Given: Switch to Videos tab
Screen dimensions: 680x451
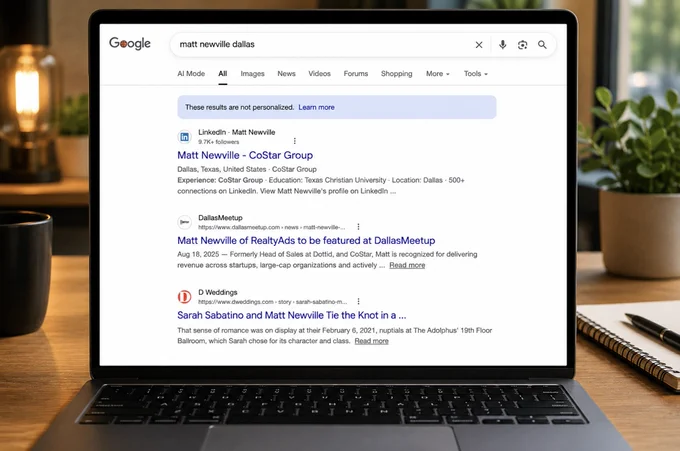Looking at the screenshot, I should pyautogui.click(x=319, y=74).
